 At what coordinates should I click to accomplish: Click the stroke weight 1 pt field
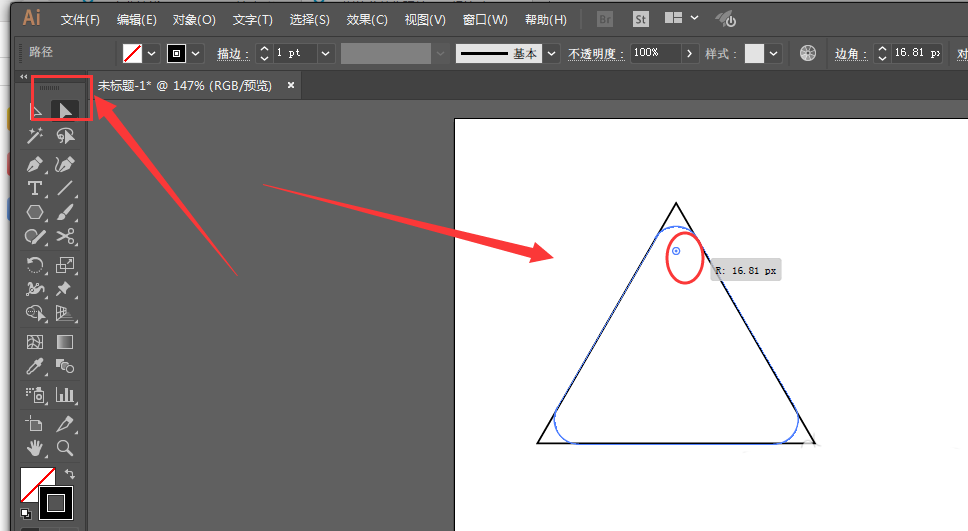click(295, 53)
